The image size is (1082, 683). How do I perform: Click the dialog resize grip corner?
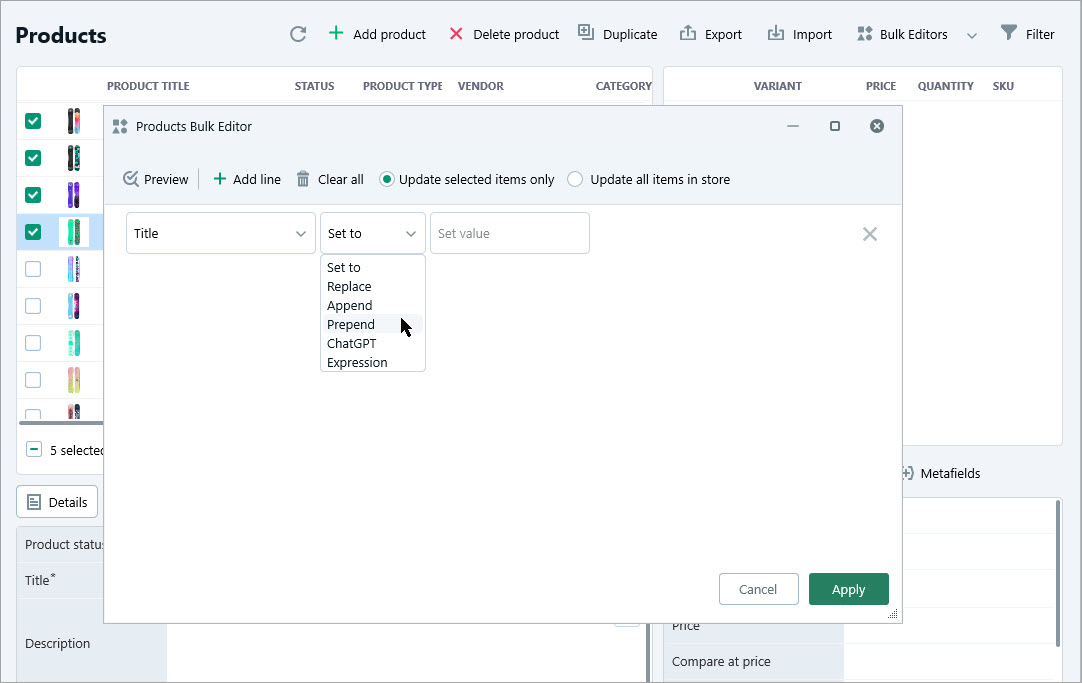892,613
